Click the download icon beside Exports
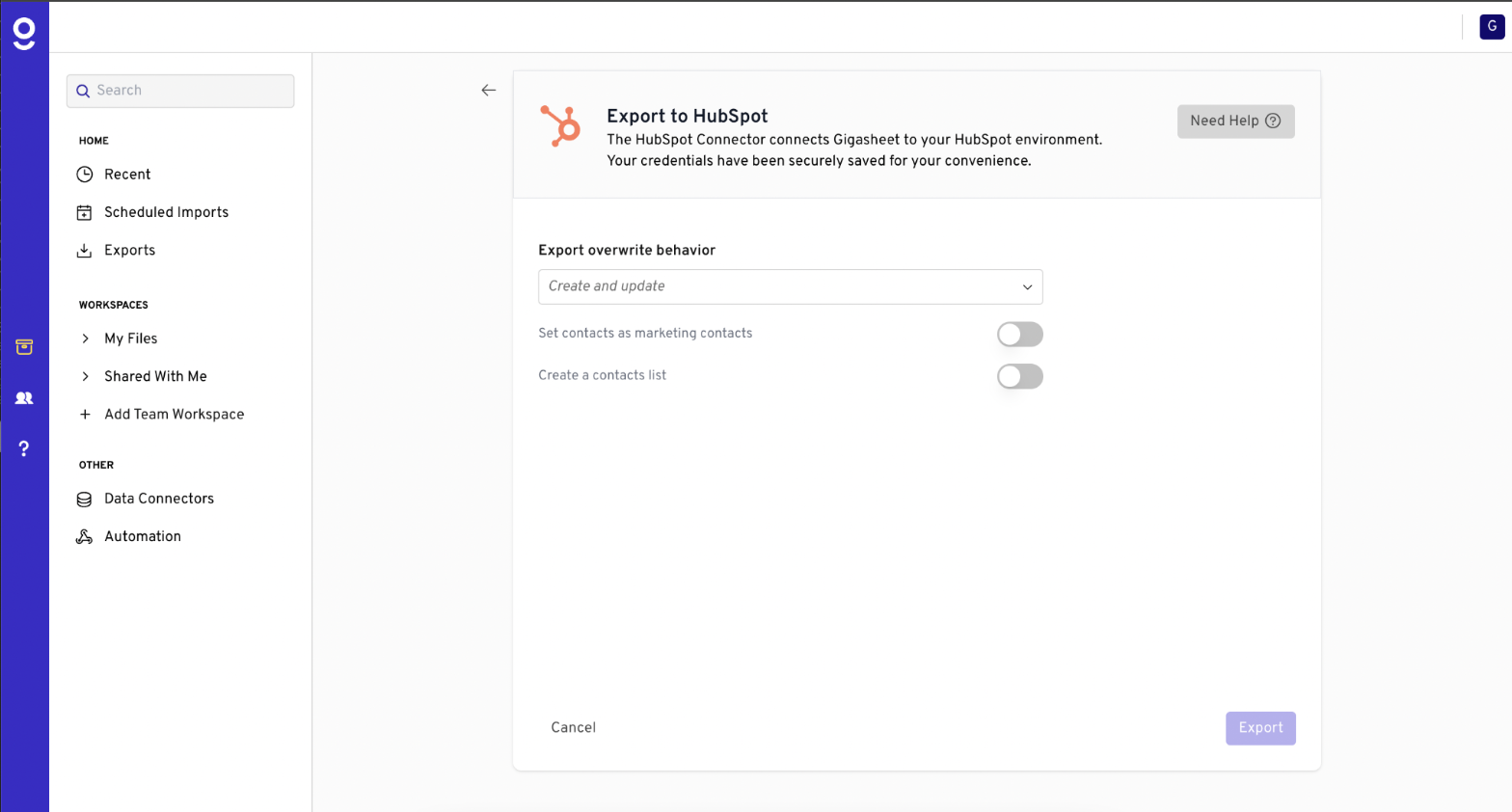The height and width of the screenshot is (812, 1512). [x=85, y=251]
